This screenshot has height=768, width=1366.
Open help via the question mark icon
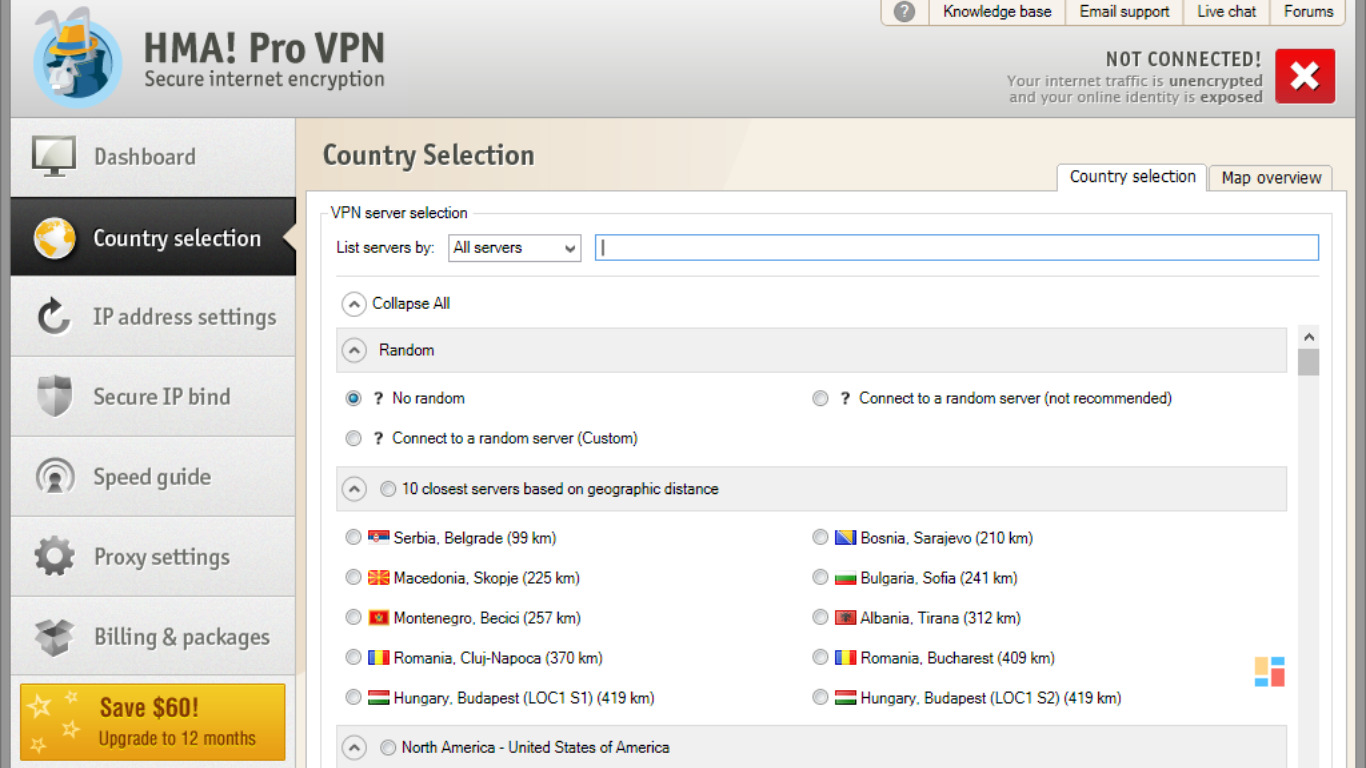click(x=904, y=12)
